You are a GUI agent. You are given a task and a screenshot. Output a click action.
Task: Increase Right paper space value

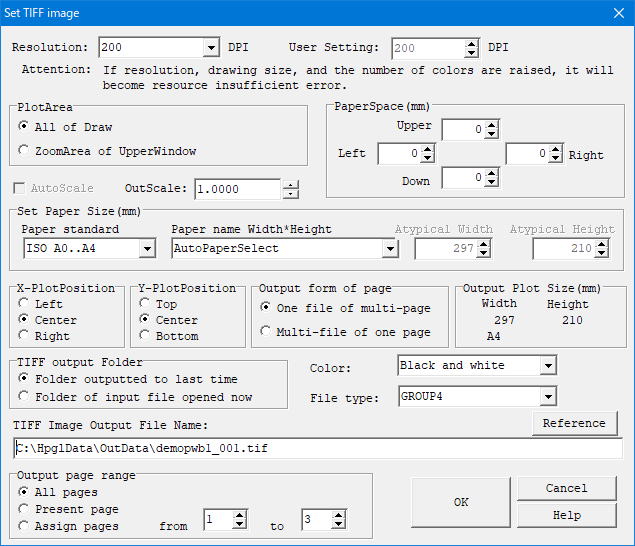click(556, 149)
